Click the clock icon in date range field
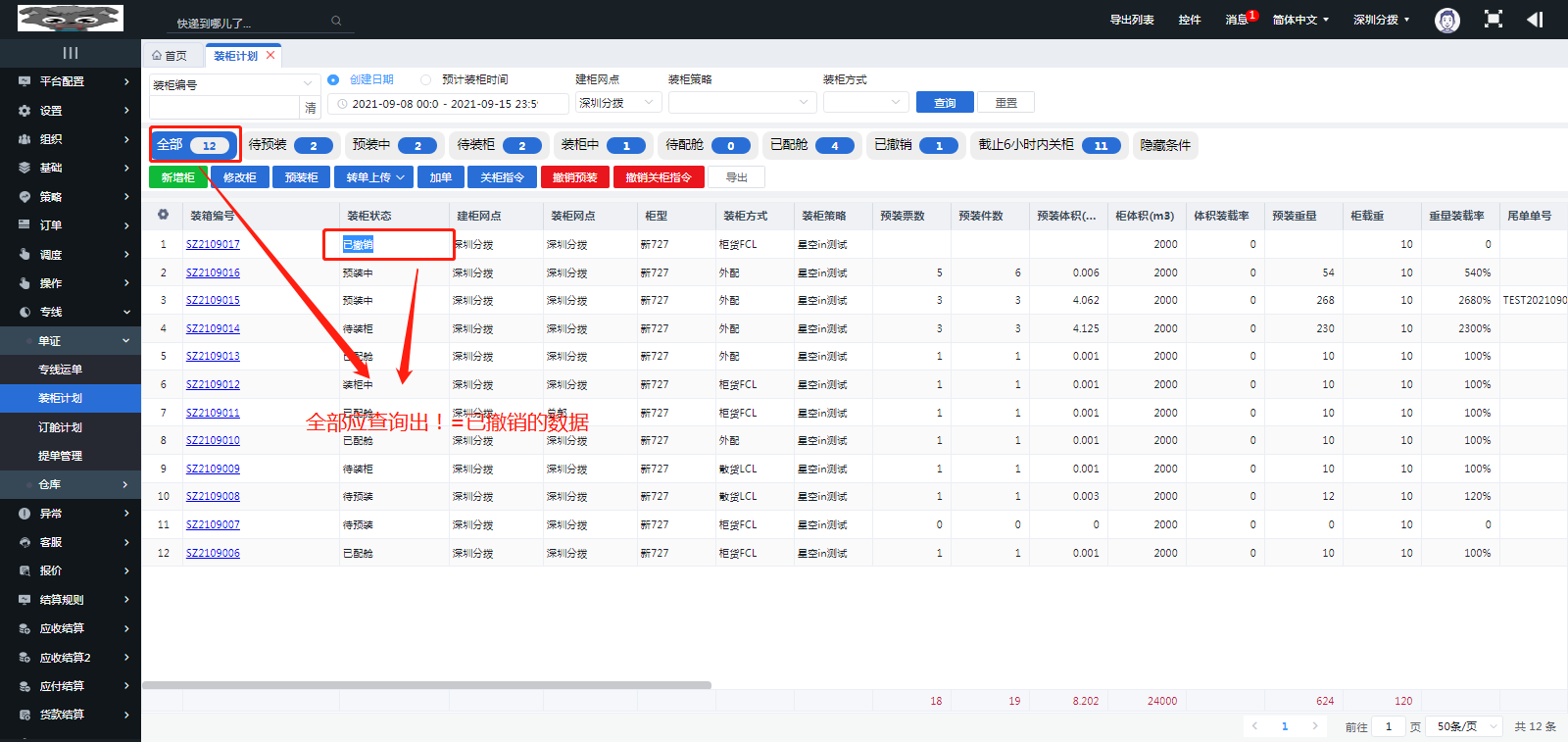The height and width of the screenshot is (742, 1568). pyautogui.click(x=342, y=104)
